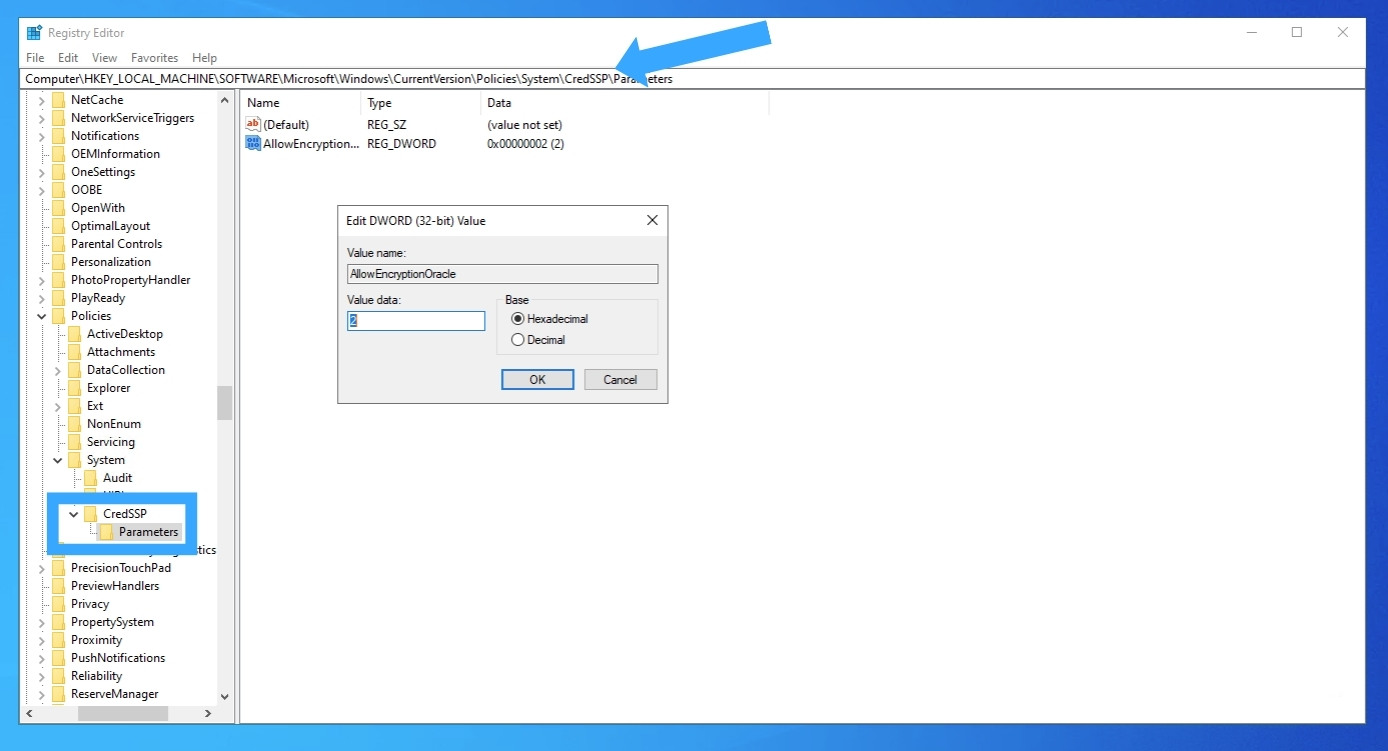
Task: Collapse the CredSSP key
Action: 74,514
